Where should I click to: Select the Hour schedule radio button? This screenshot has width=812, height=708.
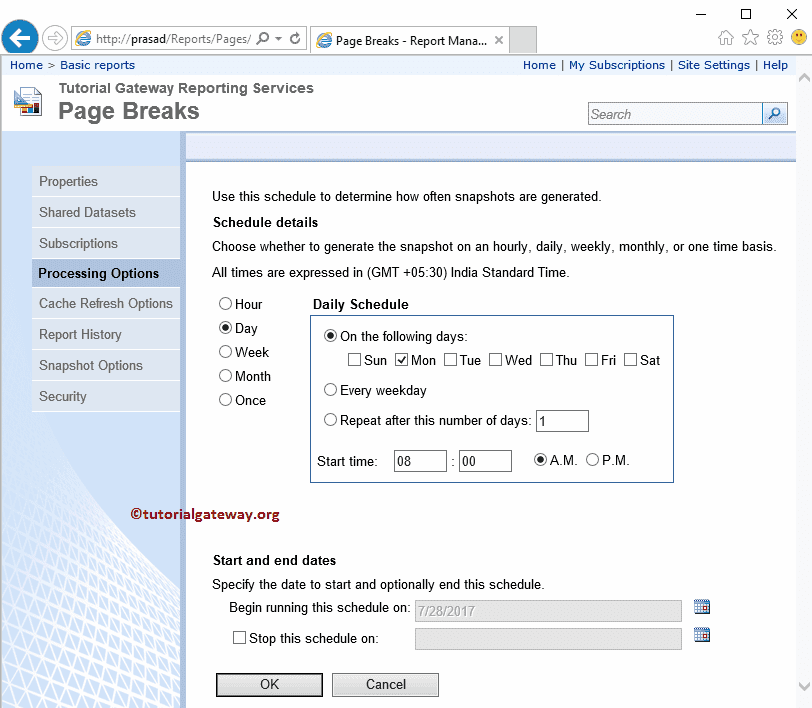pos(225,304)
